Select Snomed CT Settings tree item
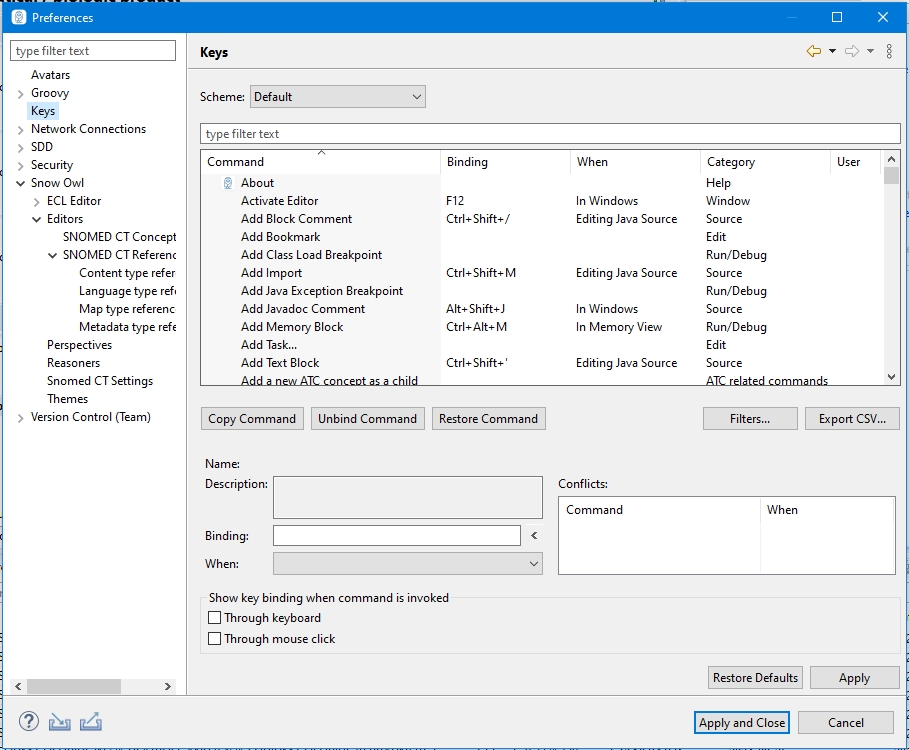The image size is (909, 750). [99, 381]
